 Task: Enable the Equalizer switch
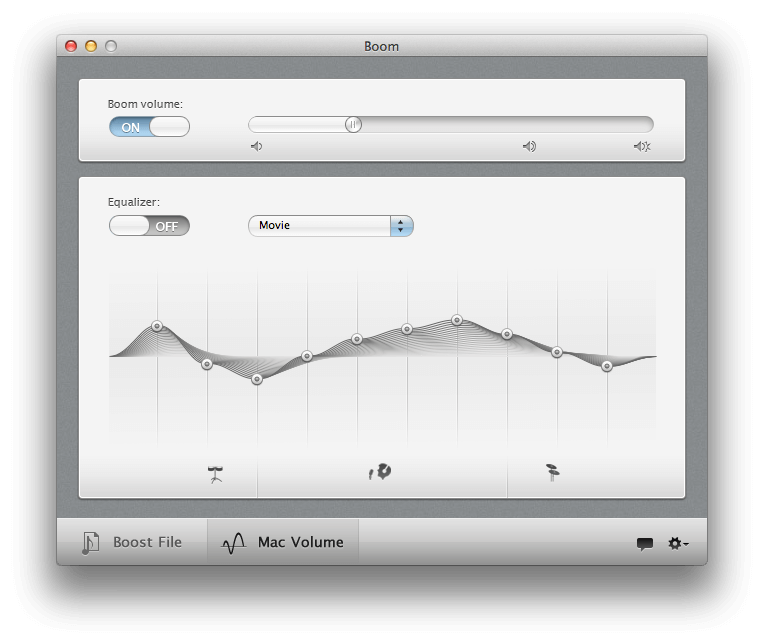click(x=149, y=226)
